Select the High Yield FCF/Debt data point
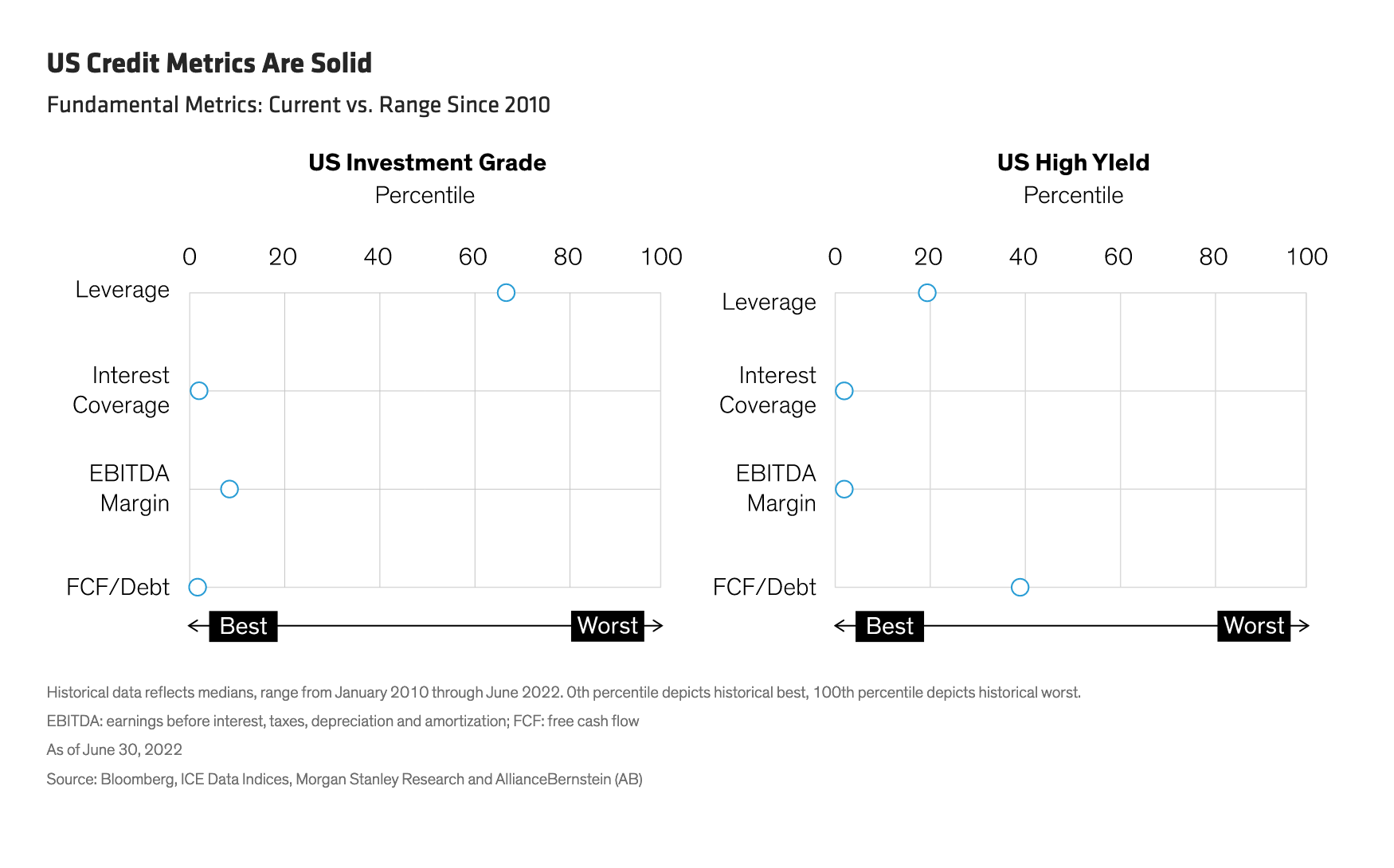This screenshot has width=1394, height=868. point(1020,588)
